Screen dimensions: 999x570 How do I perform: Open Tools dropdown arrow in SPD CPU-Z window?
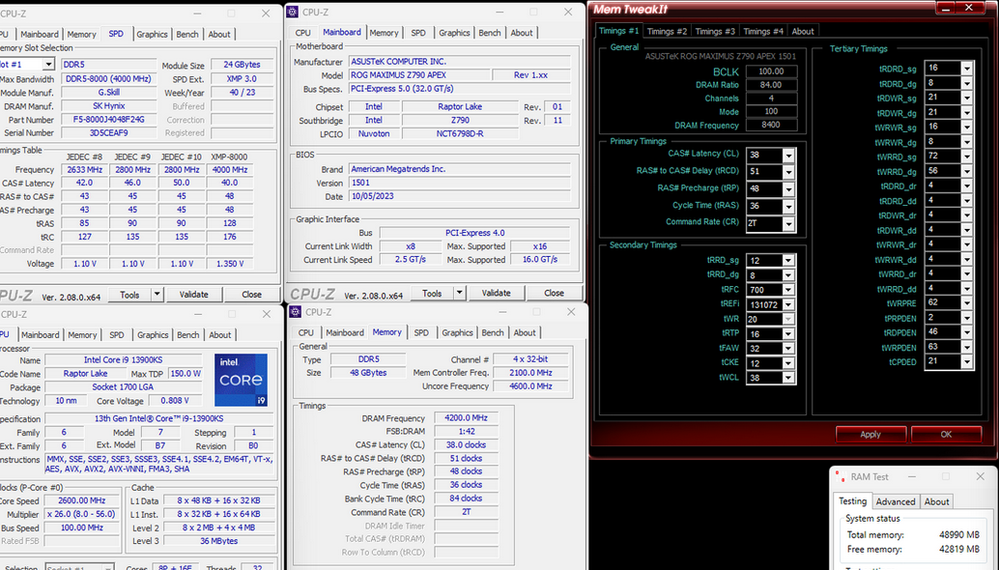pos(157,294)
